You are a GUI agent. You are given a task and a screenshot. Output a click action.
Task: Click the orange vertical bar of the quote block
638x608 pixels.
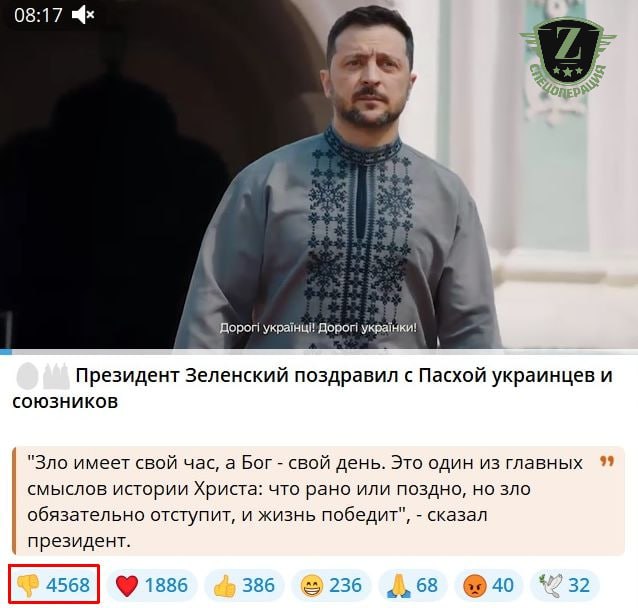pos(14,501)
